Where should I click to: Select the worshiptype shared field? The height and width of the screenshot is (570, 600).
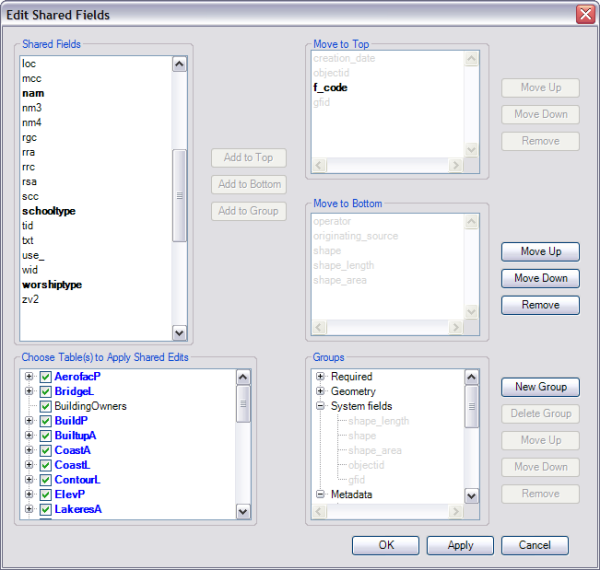(x=51, y=285)
